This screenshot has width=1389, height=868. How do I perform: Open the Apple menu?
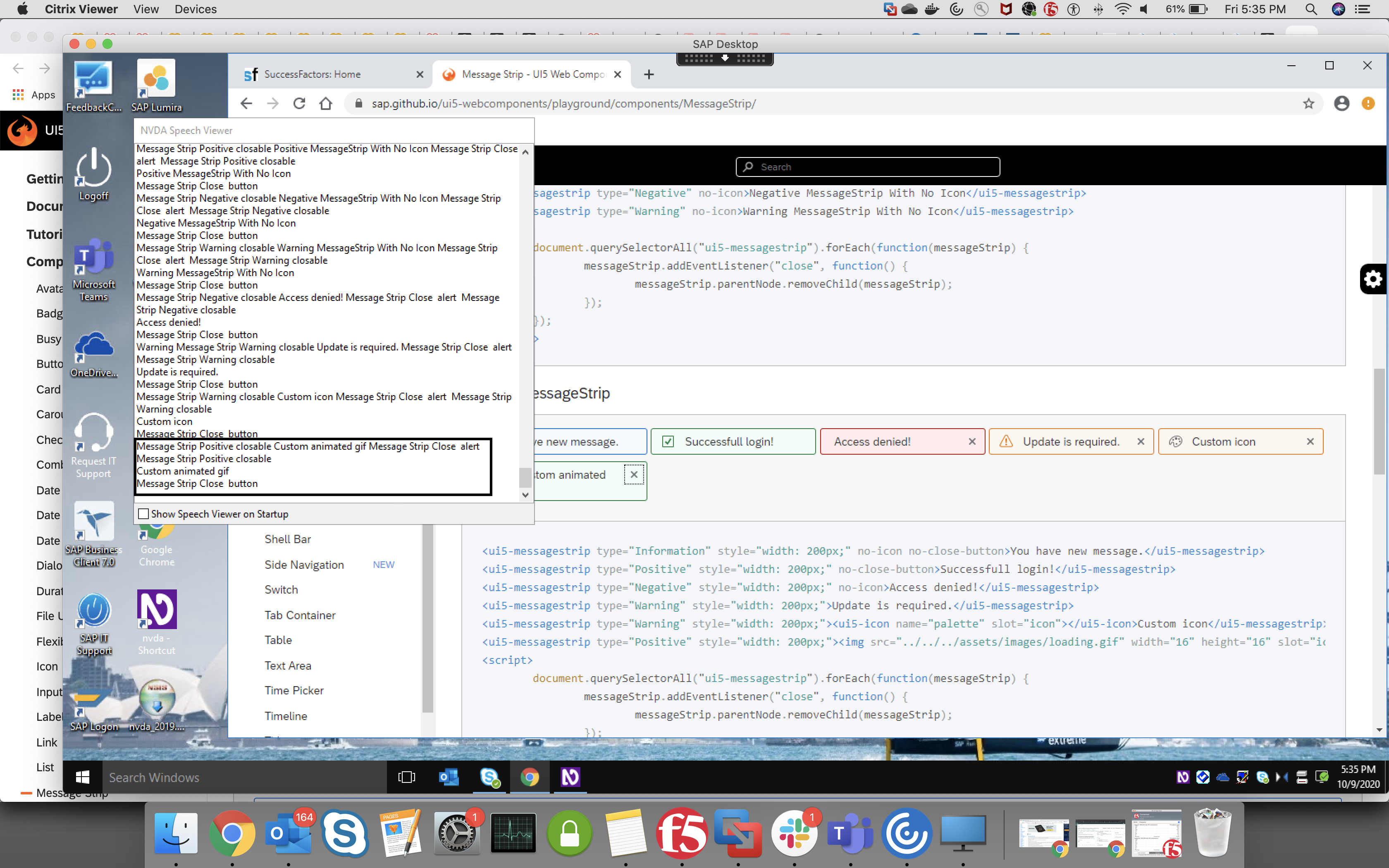click(22, 9)
